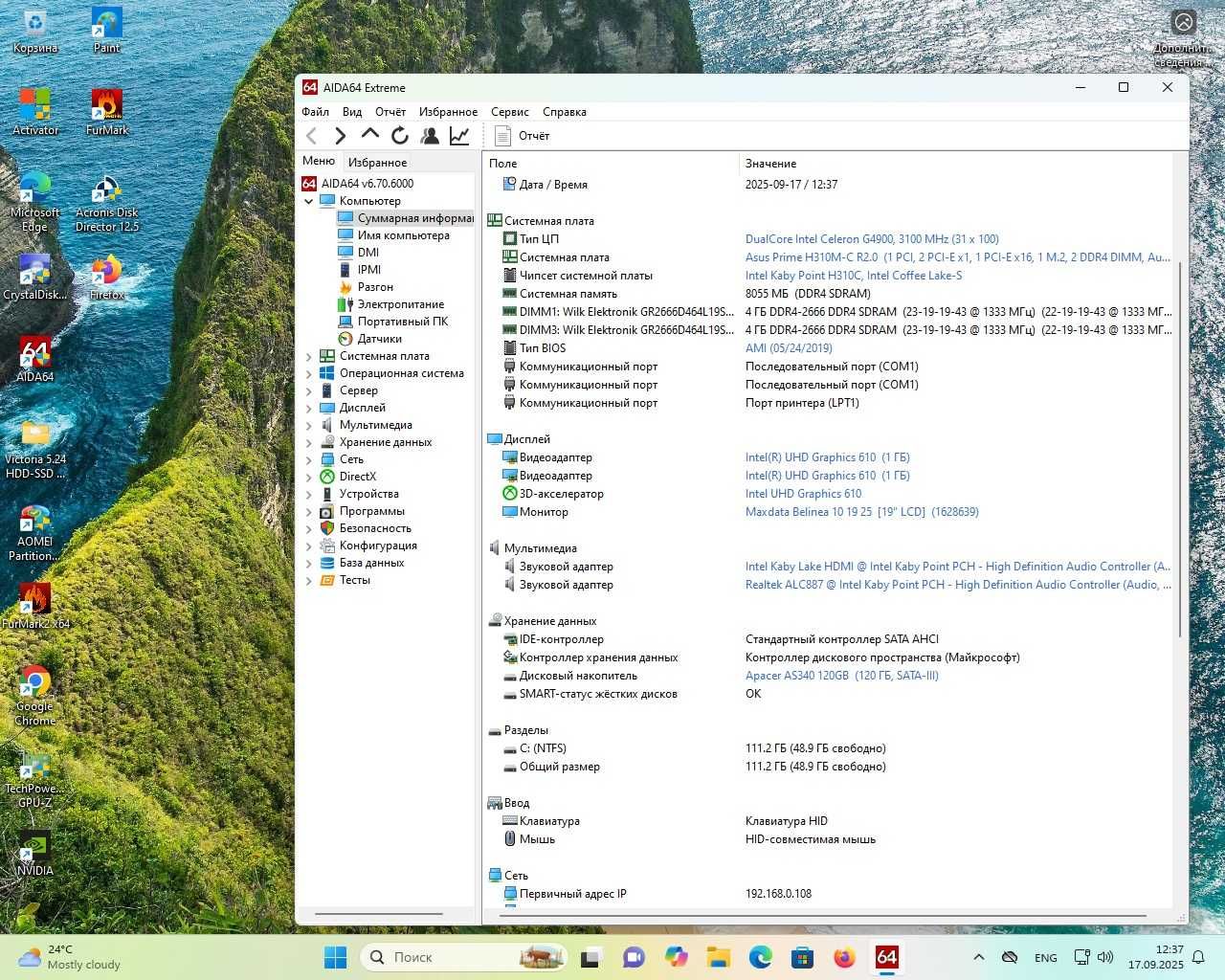1225x980 pixels.
Task: Select Конфигурация in the tree
Action: click(368, 546)
